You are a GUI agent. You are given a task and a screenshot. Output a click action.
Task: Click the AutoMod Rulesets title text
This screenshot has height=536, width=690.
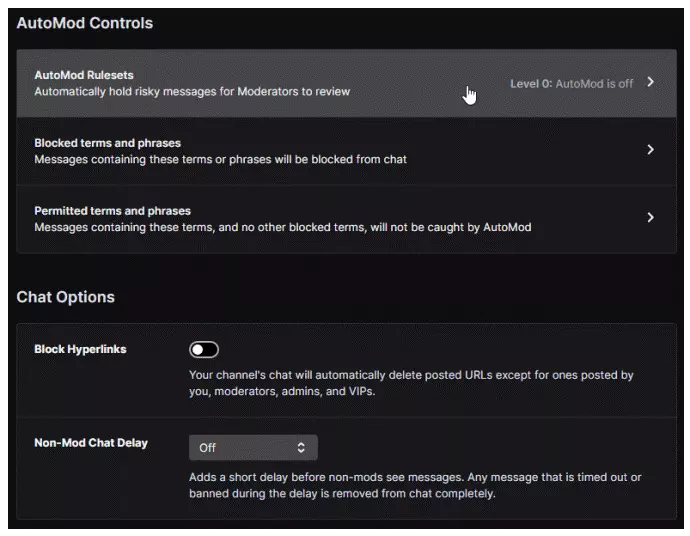[84, 75]
